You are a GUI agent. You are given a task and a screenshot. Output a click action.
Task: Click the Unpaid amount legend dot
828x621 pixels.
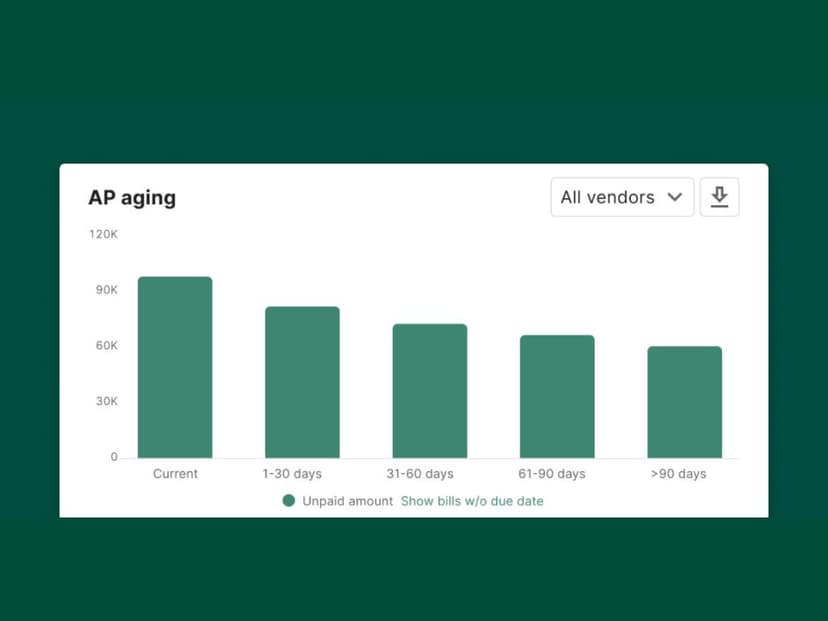pos(289,501)
